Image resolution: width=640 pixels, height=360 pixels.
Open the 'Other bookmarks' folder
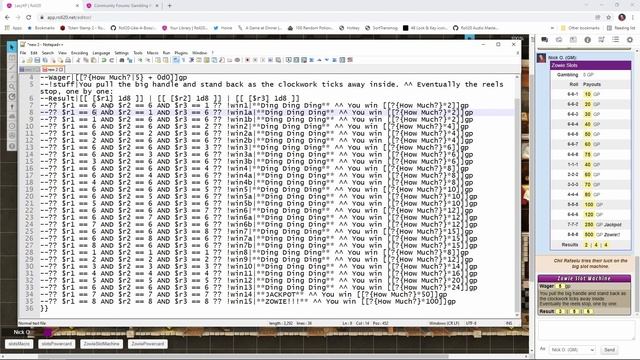click(x=580, y=28)
